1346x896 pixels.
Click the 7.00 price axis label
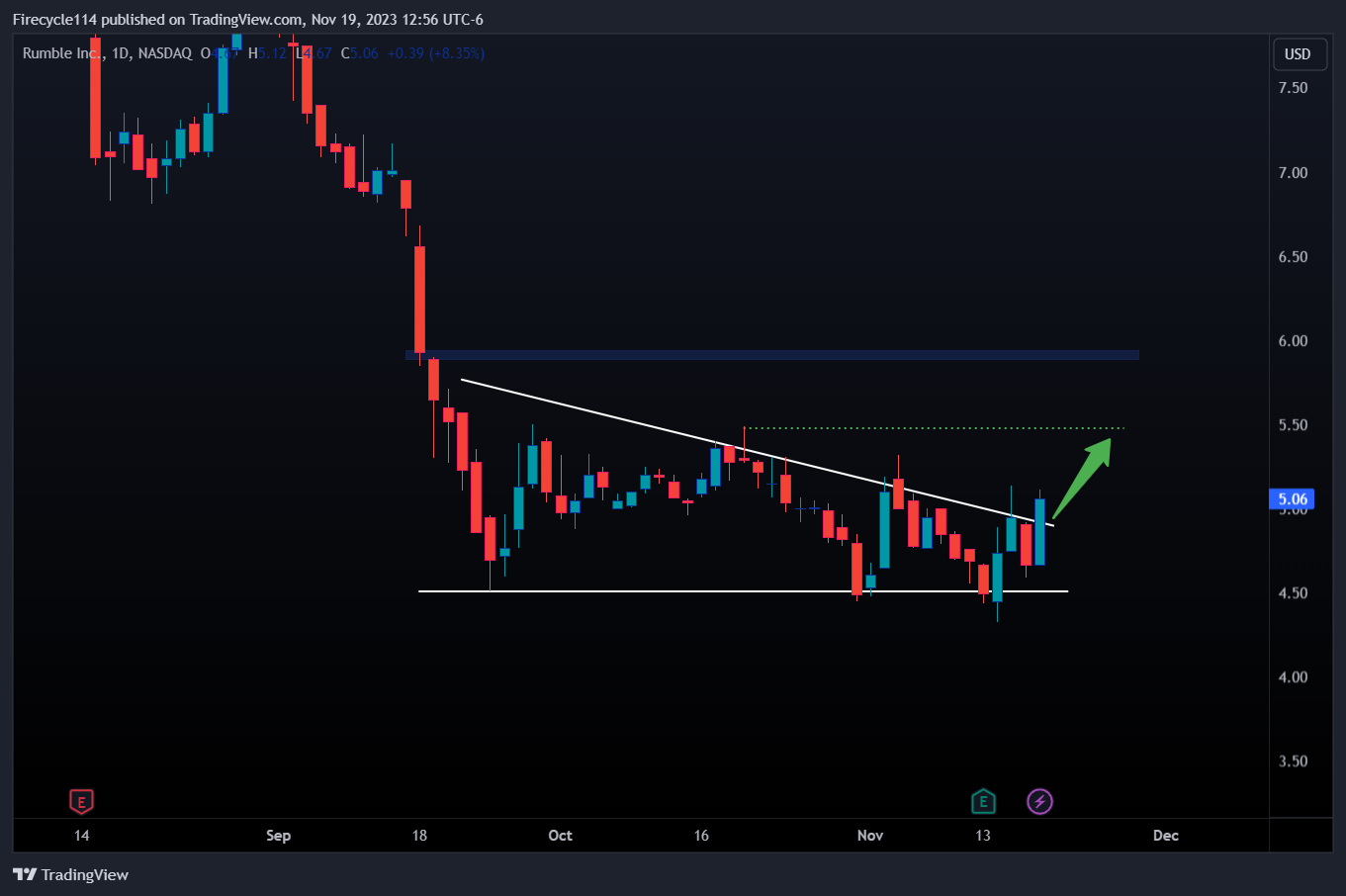[1293, 173]
